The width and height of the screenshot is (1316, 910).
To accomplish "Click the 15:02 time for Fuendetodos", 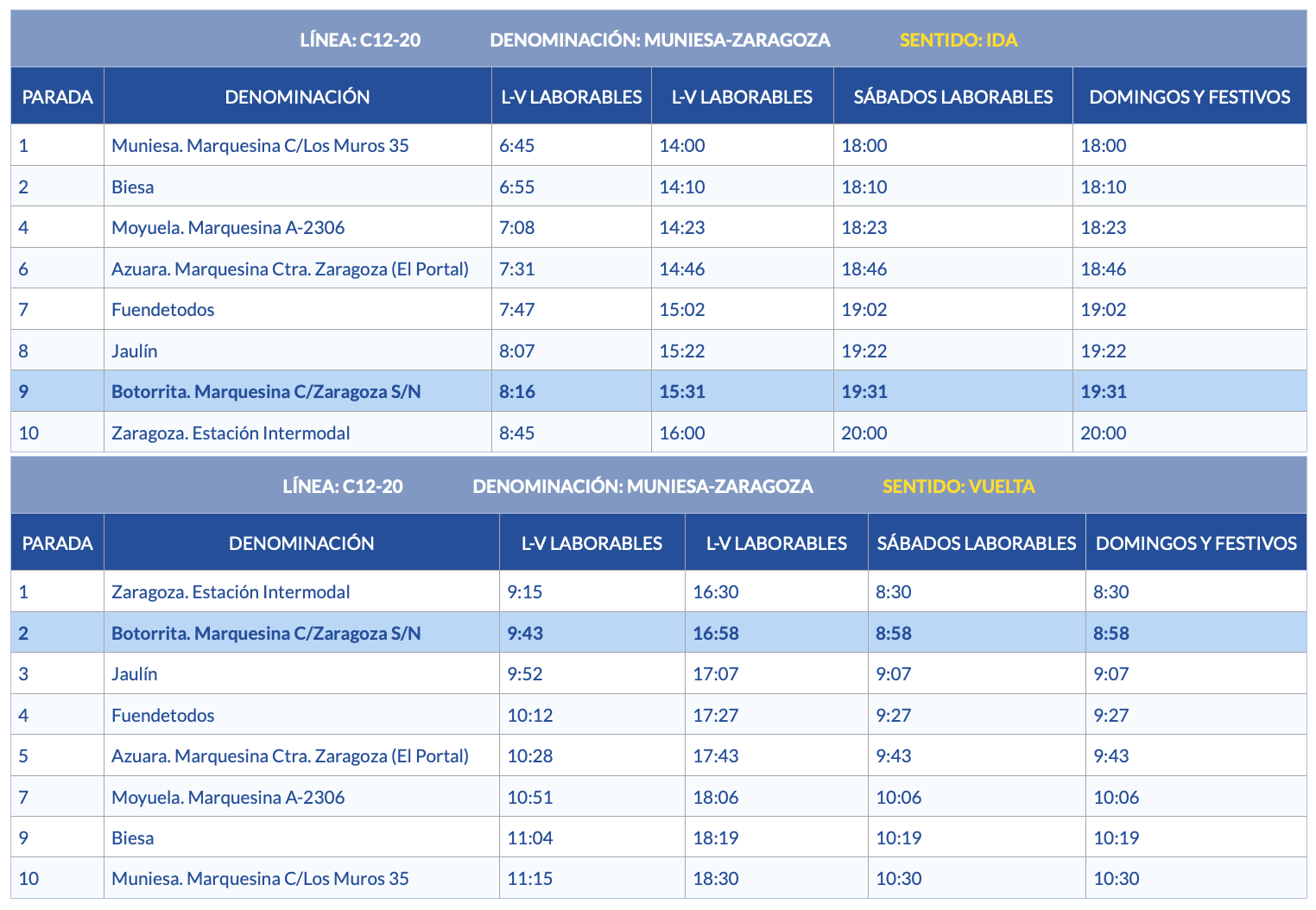I will 682,309.
